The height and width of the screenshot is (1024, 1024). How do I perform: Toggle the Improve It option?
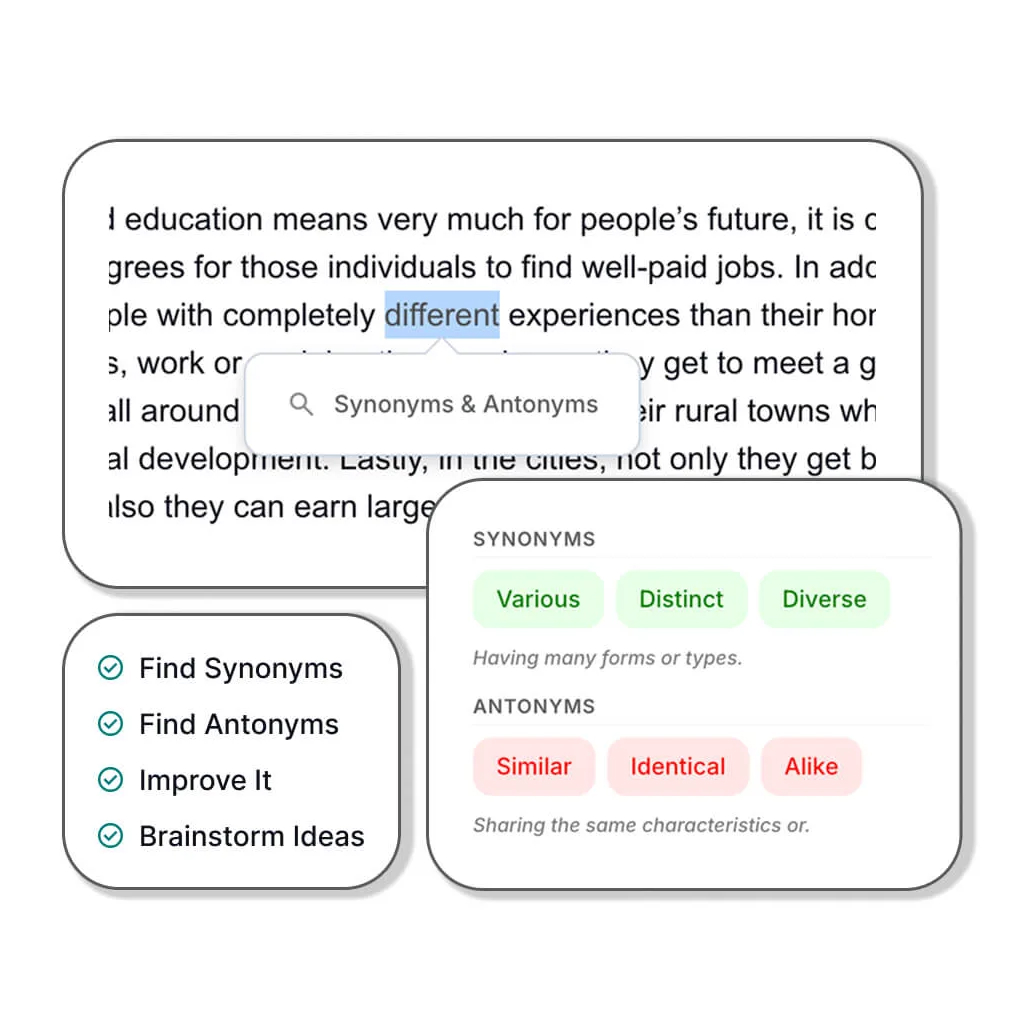click(x=204, y=779)
